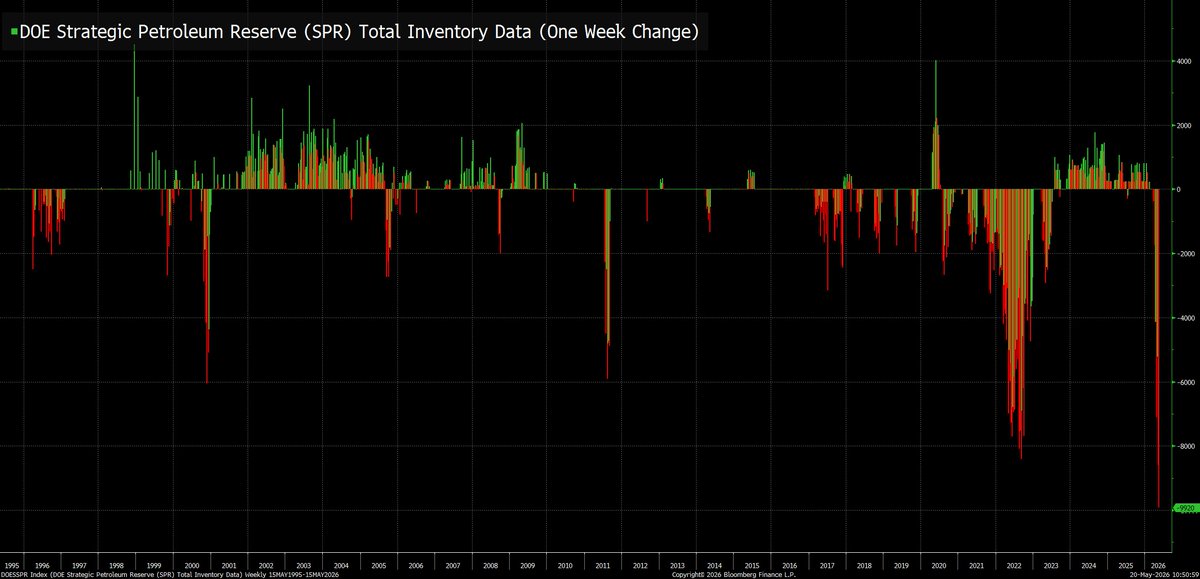Screen dimensions: 1200x579
Task: Click the 1995 year label on x-axis
Action: 13,565
